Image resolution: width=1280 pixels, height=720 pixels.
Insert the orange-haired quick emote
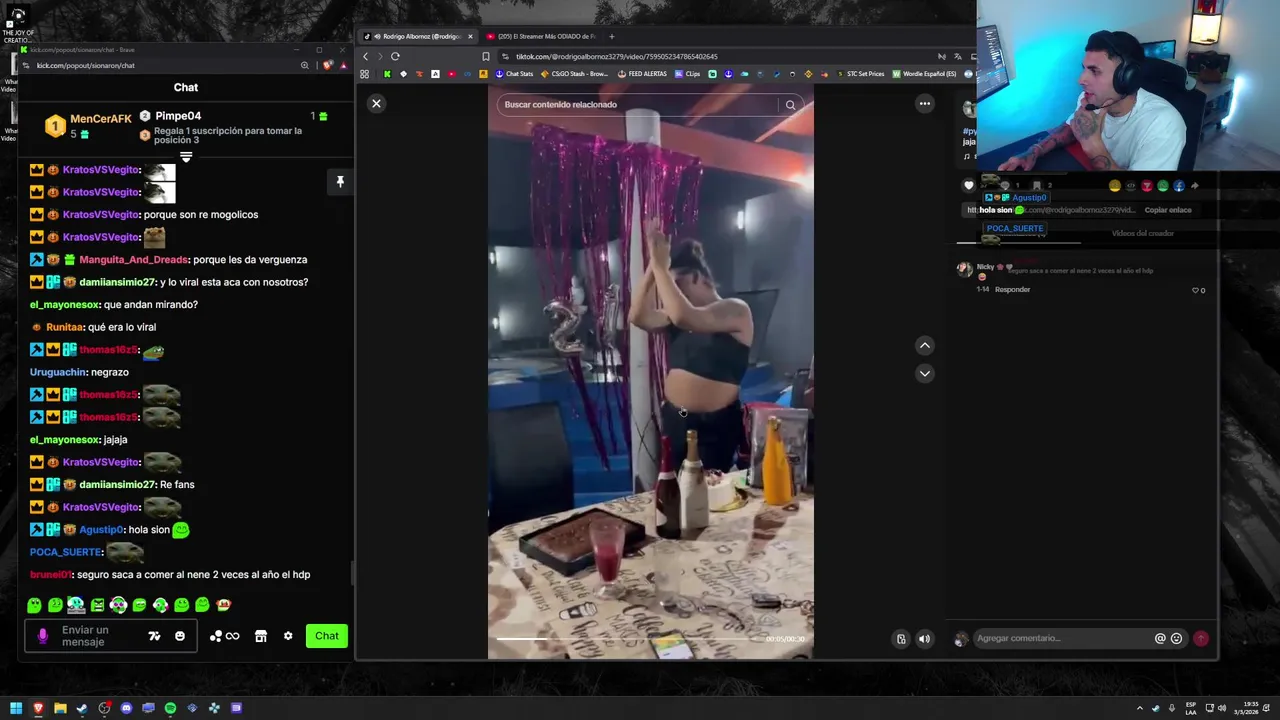tap(224, 605)
